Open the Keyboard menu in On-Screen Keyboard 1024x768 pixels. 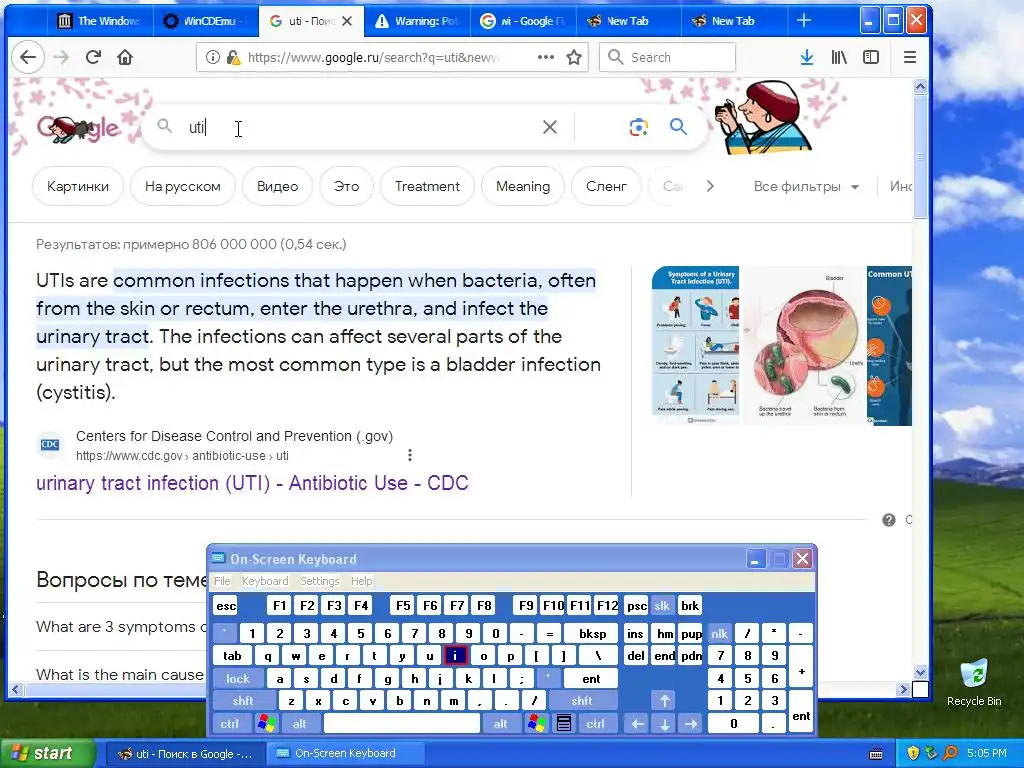(264, 581)
